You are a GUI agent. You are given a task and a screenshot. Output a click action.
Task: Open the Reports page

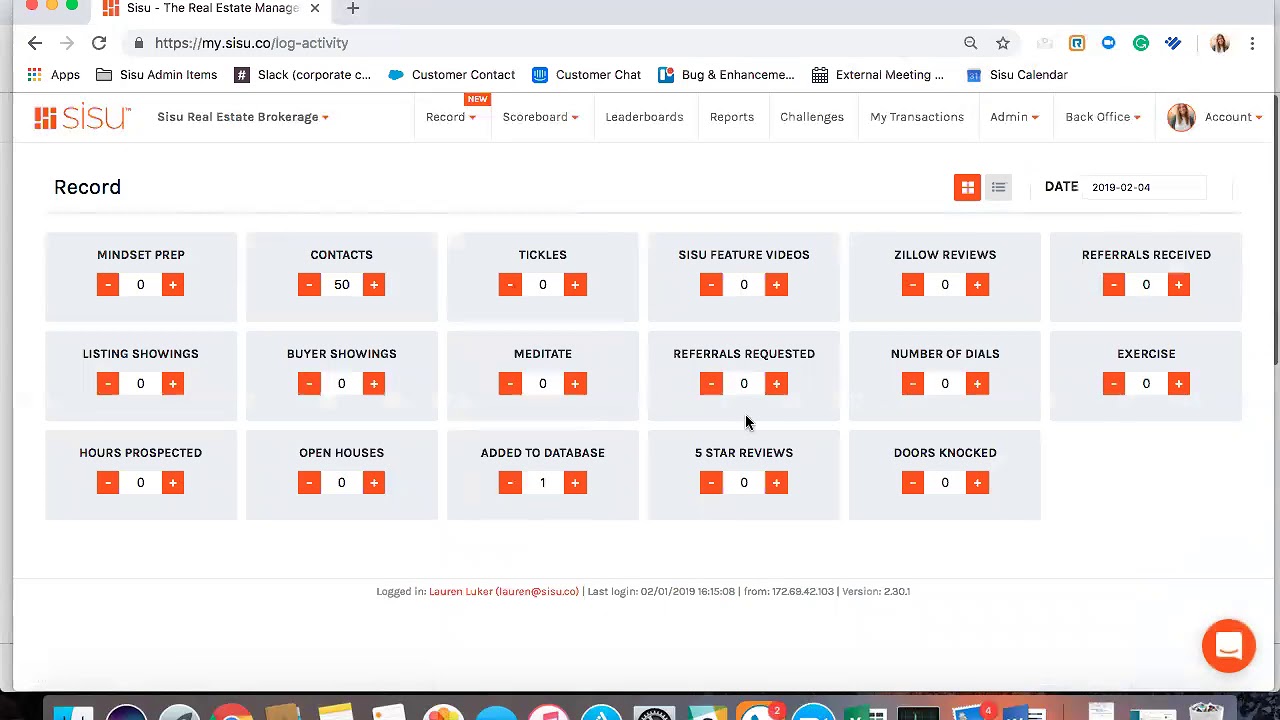click(732, 117)
